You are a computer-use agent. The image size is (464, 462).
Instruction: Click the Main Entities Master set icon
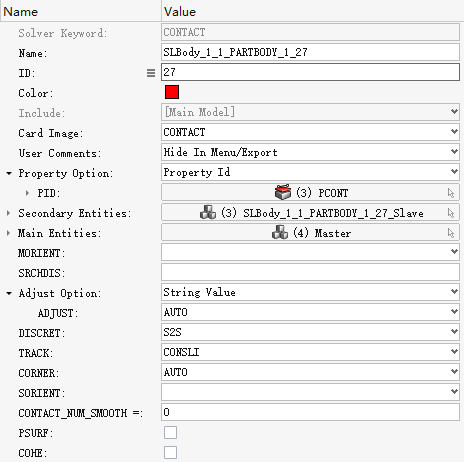tap(280, 232)
